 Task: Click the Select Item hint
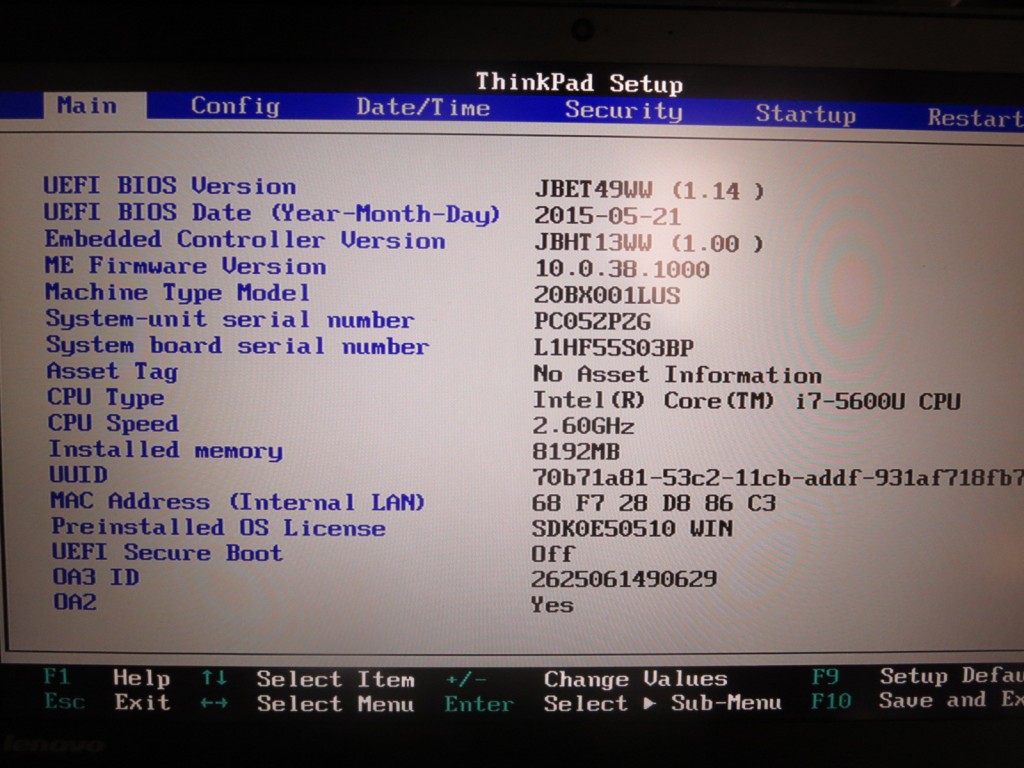[336, 679]
